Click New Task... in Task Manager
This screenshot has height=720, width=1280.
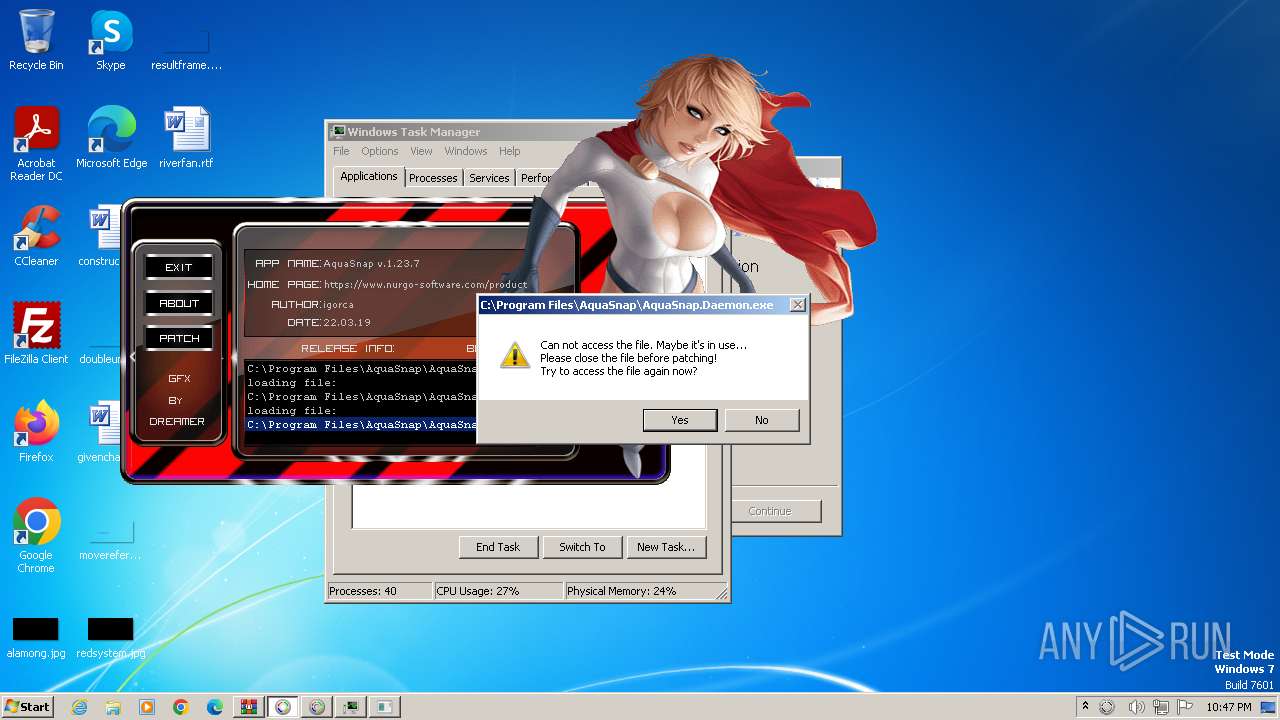pyautogui.click(x=666, y=547)
